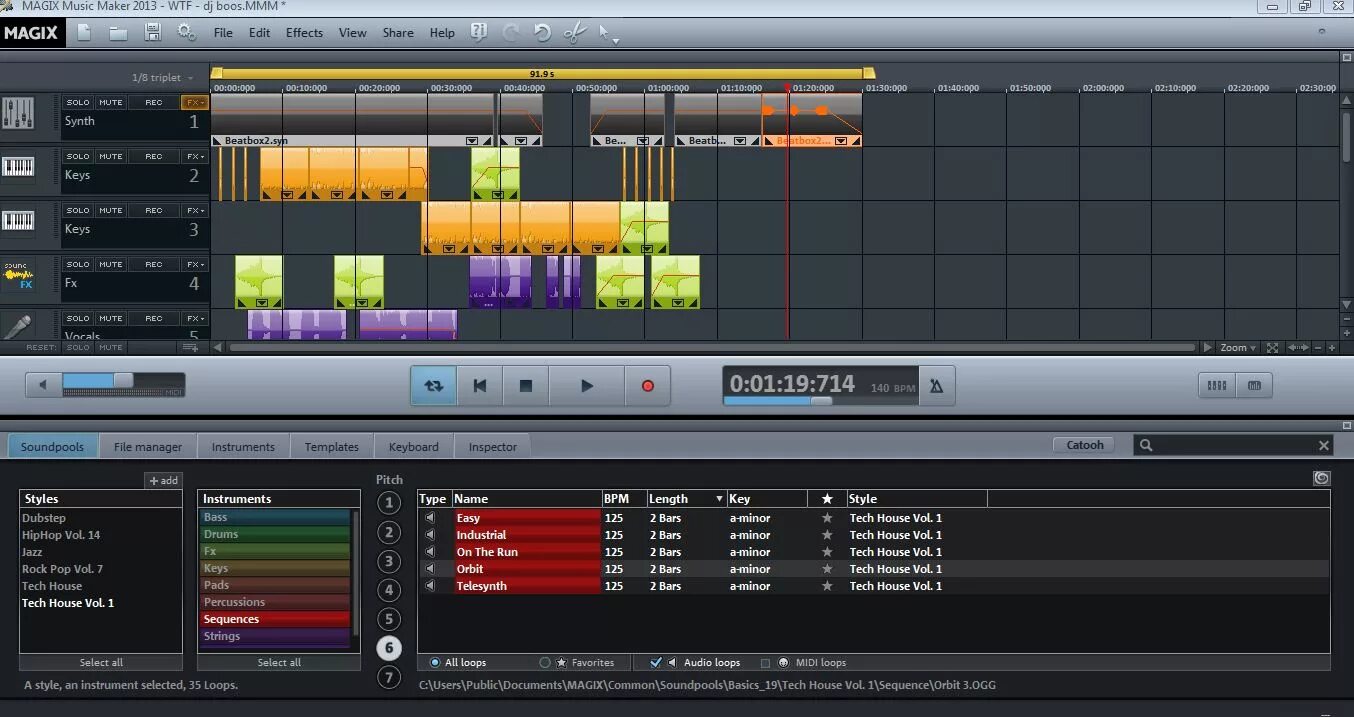Open the Effects menu
Viewport: 1354px width, 717px height.
304,32
